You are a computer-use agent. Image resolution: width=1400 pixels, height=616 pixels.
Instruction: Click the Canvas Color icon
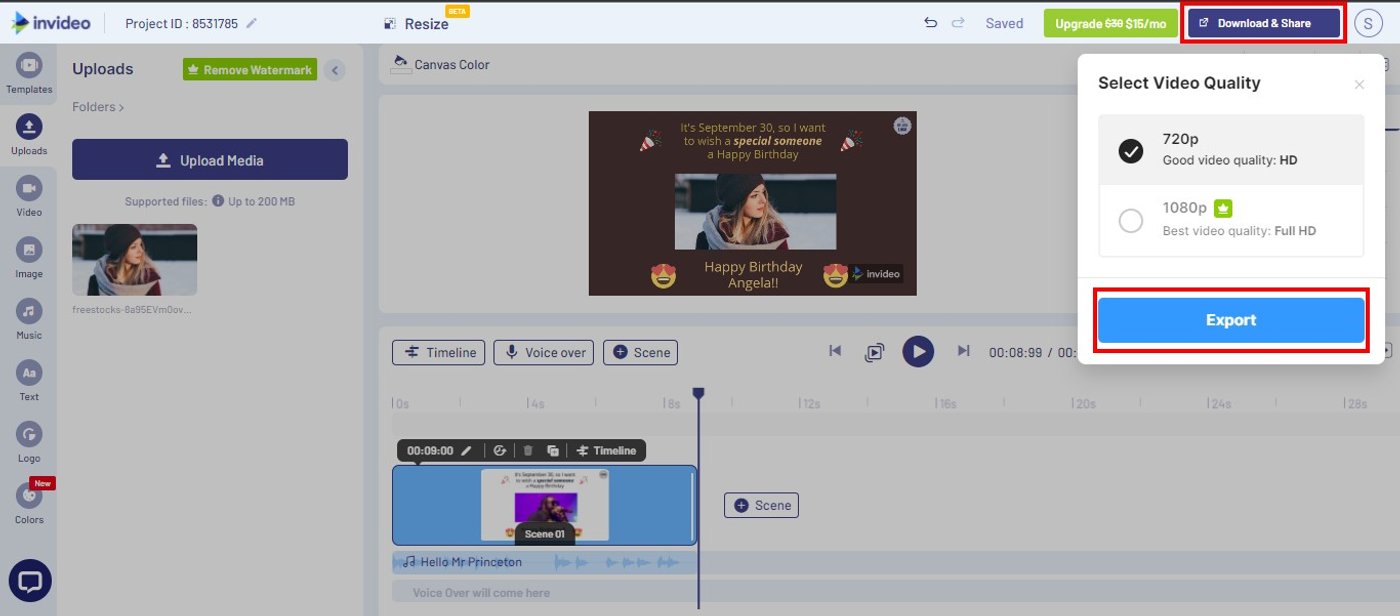coord(399,63)
